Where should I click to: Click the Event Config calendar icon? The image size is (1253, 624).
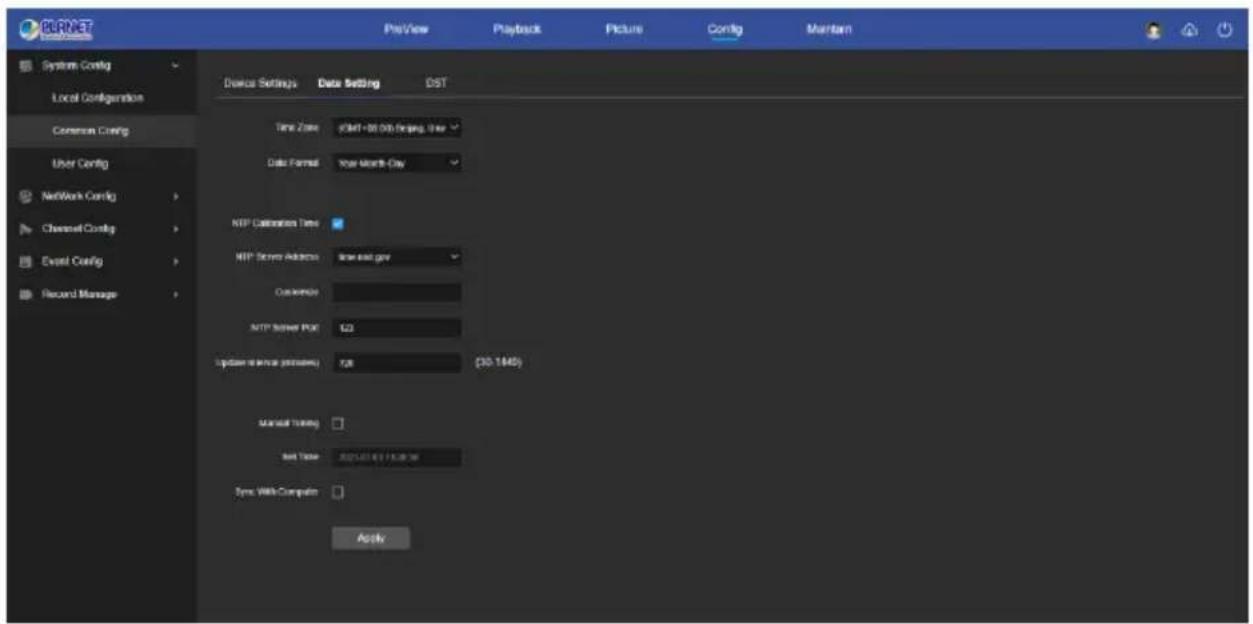coord(27,261)
